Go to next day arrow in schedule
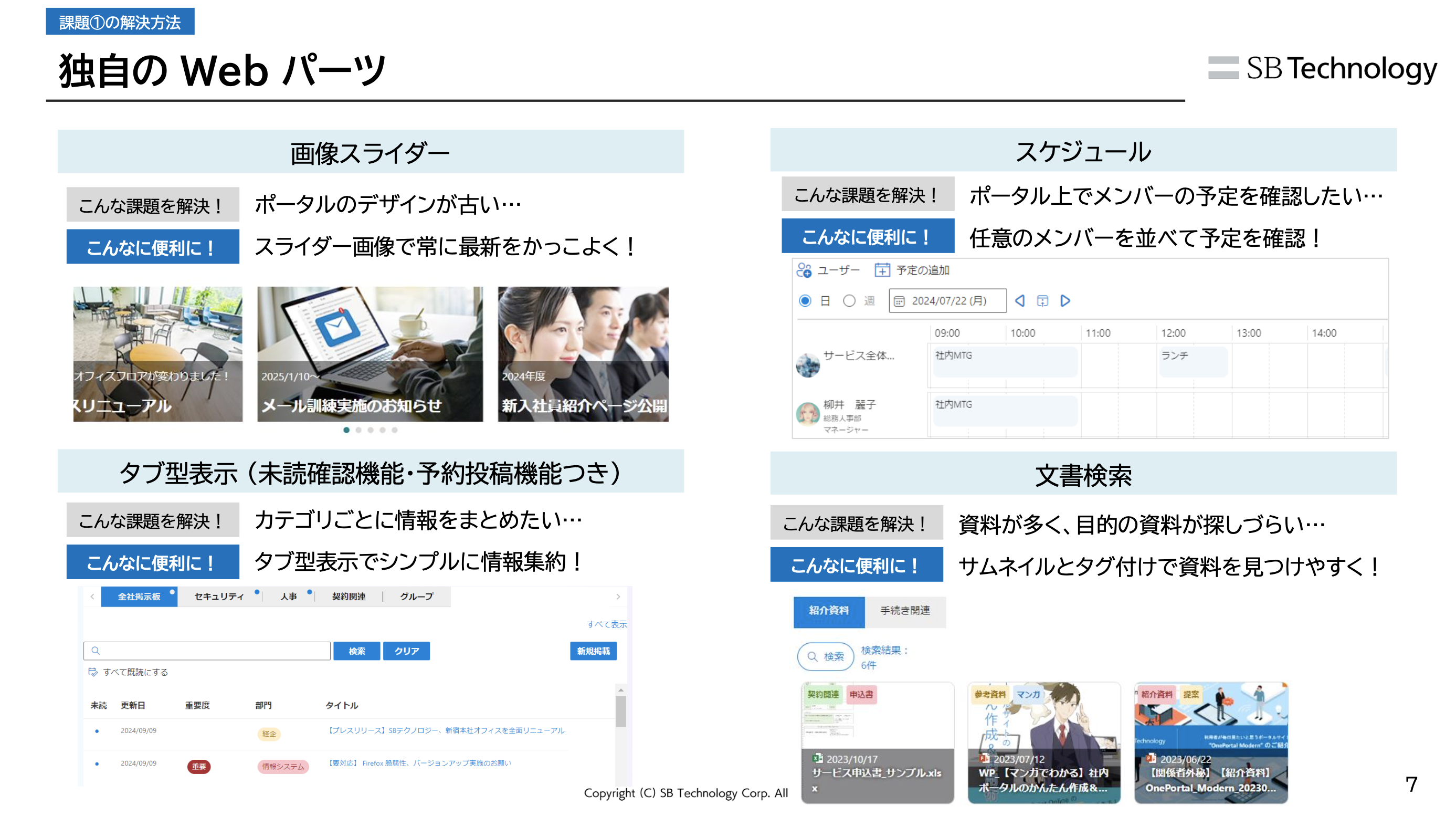The image size is (1456, 816). pos(1065,301)
